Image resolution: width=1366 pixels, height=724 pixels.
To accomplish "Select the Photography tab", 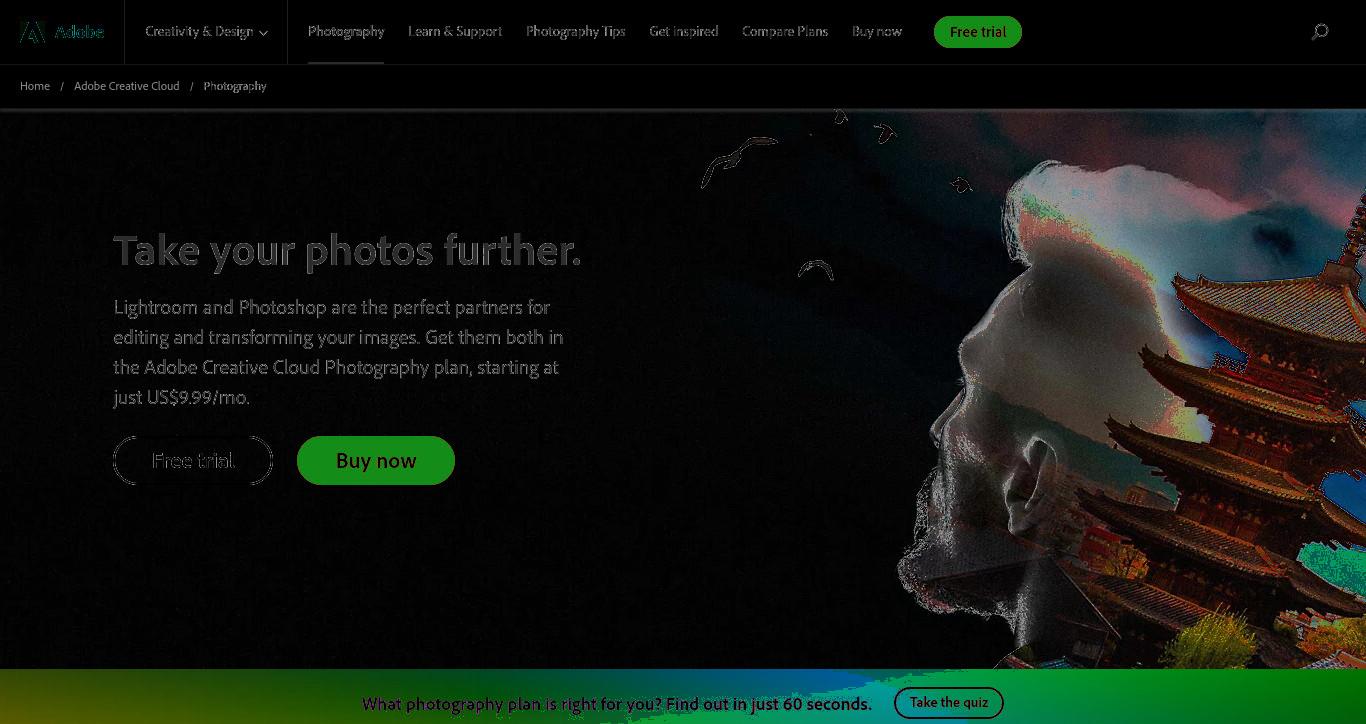I will (x=346, y=32).
